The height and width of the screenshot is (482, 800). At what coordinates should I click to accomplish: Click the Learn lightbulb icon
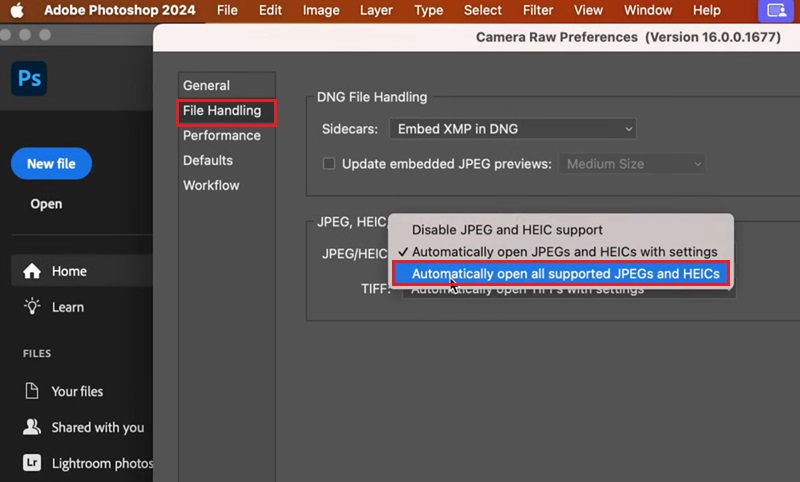(x=32, y=307)
